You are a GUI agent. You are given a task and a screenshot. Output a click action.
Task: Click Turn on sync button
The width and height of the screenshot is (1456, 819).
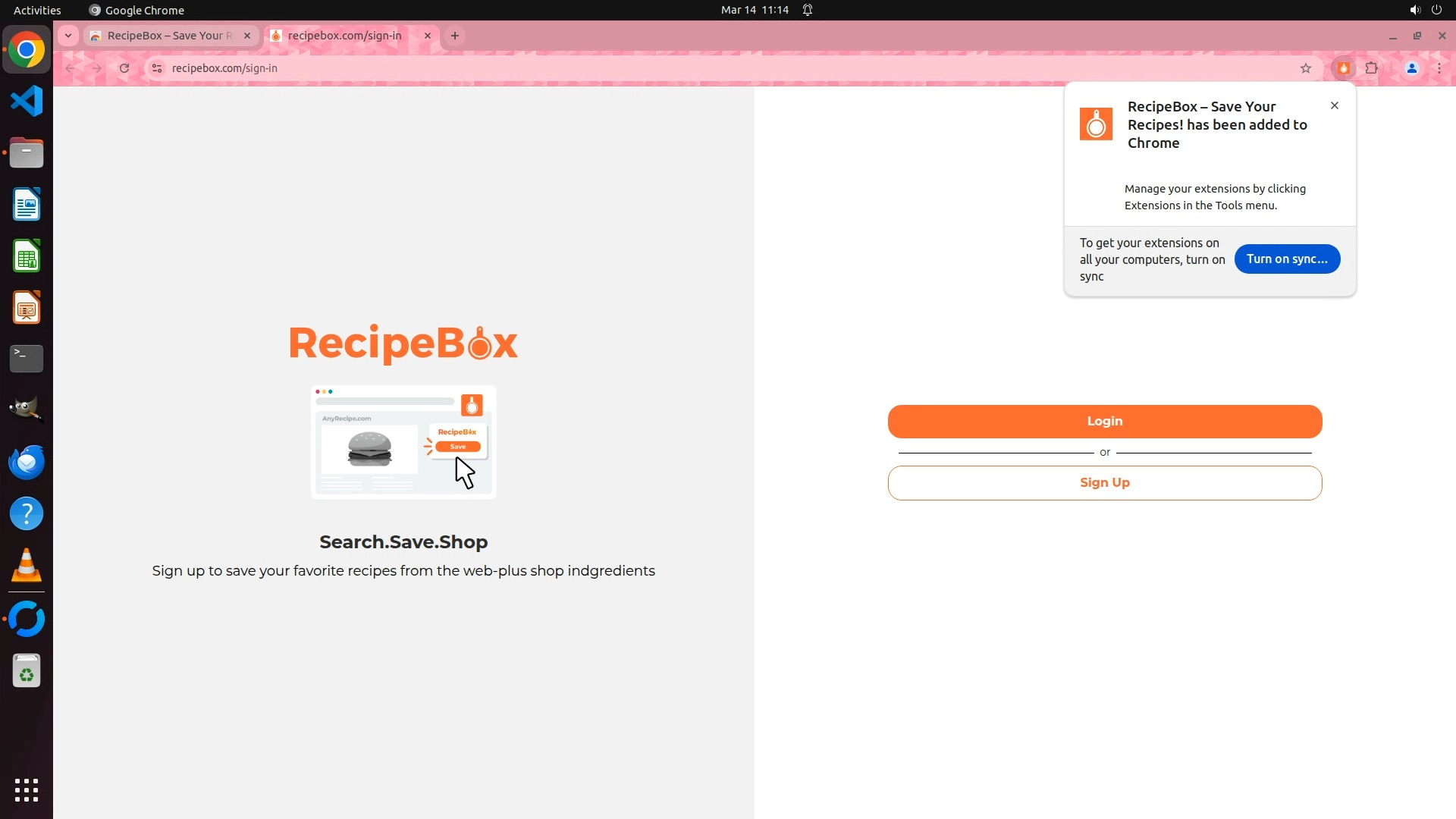1286,259
